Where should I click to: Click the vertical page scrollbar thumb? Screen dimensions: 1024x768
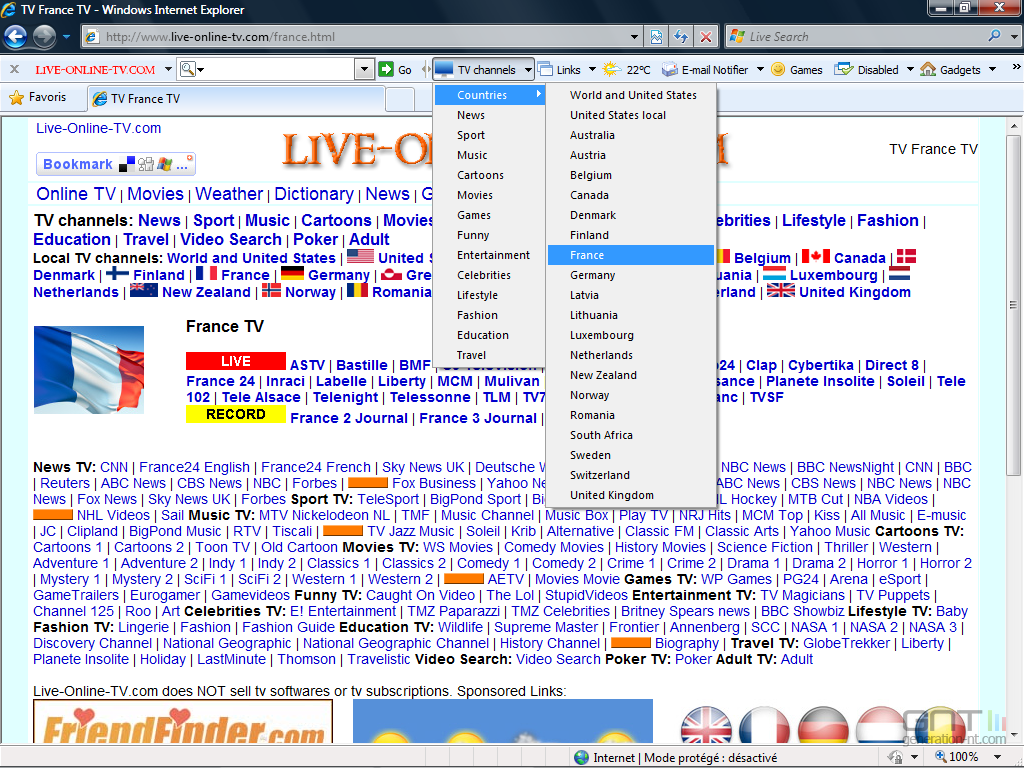(x=1013, y=304)
